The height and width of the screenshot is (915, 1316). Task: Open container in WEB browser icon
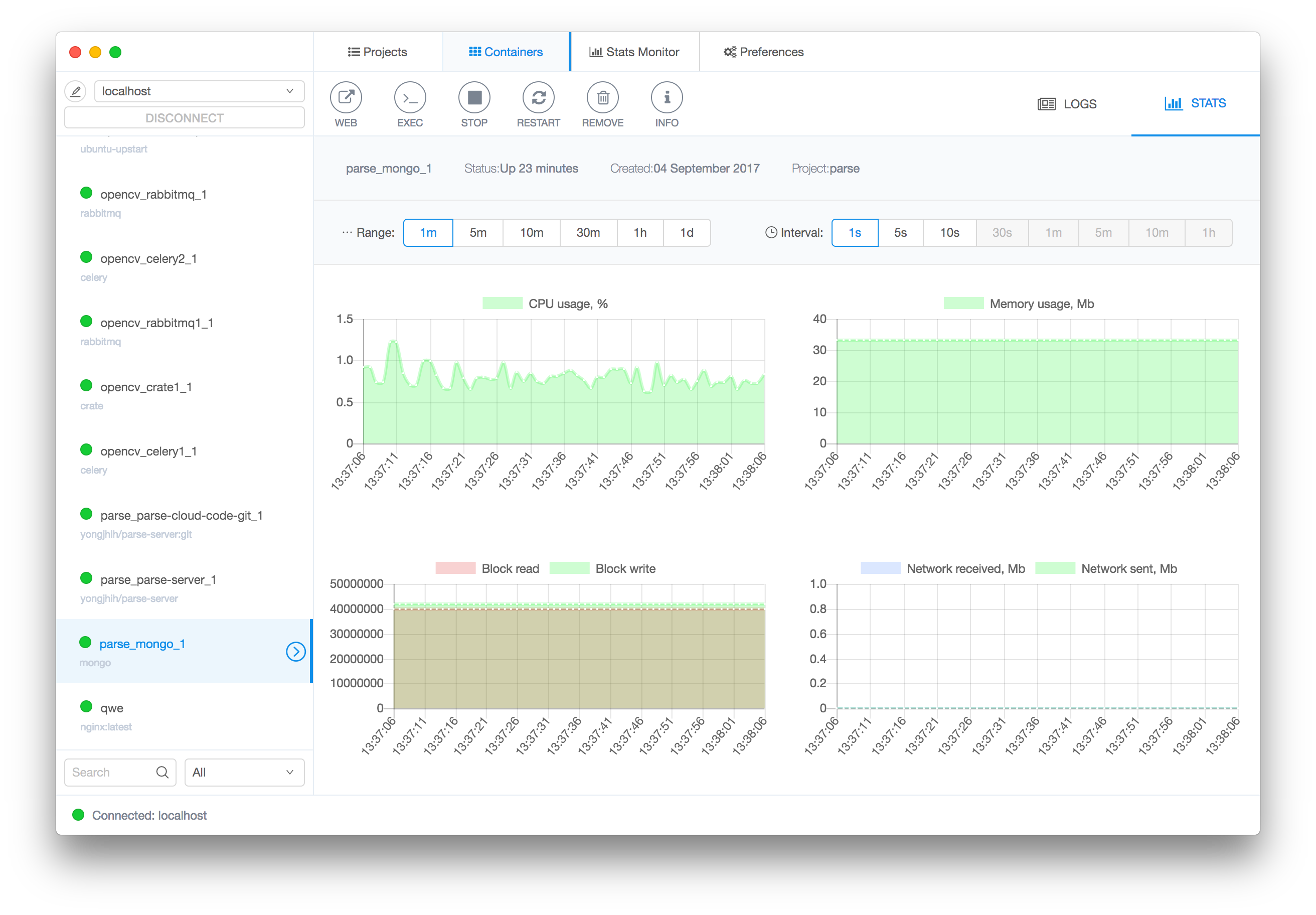[x=346, y=97]
